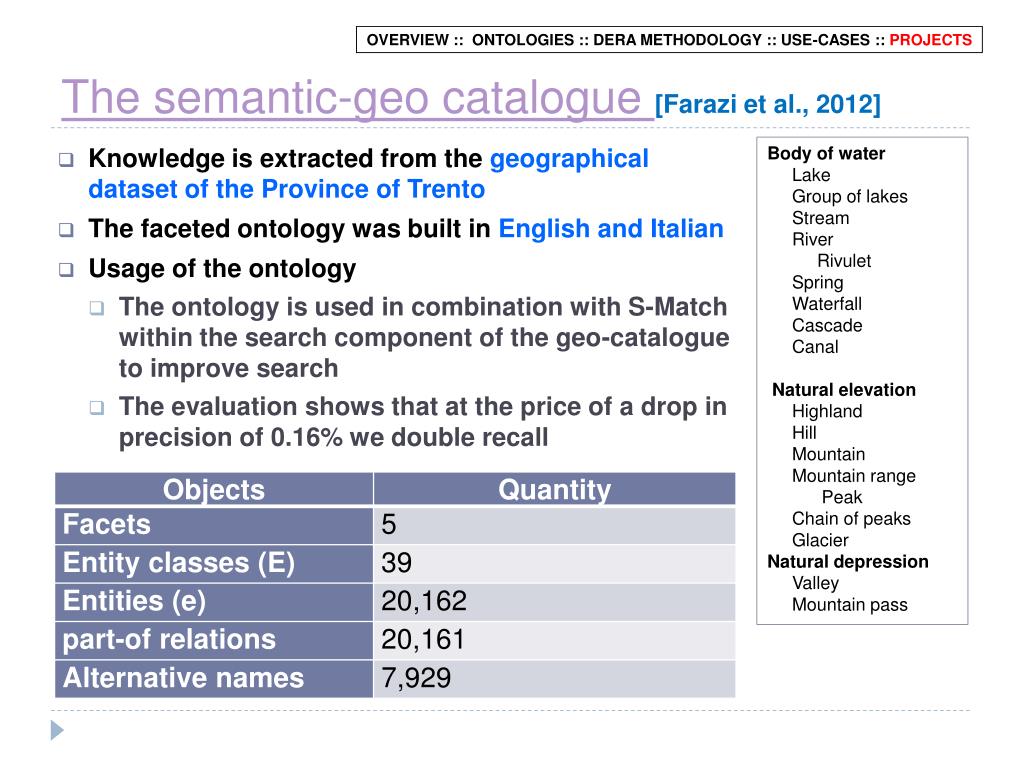The width and height of the screenshot is (1023, 767).
Task: Click the quantity value 39
Action: (x=396, y=563)
